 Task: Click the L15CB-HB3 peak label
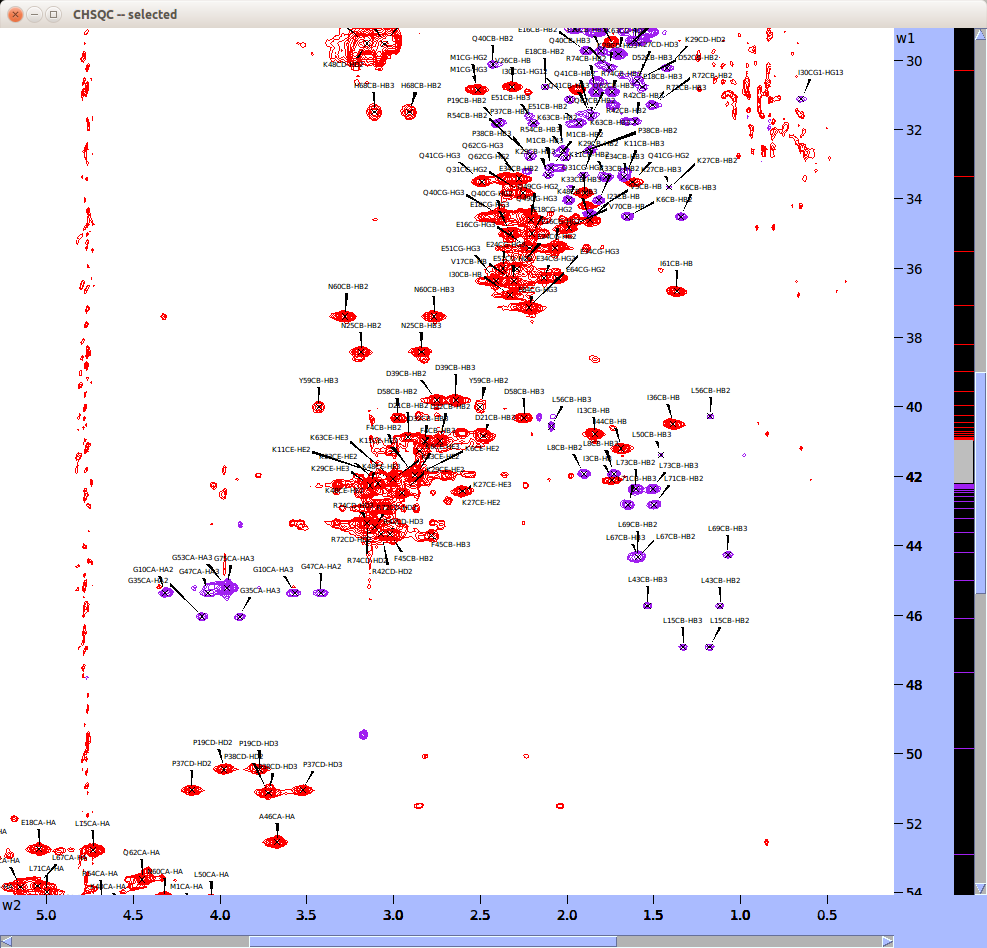coord(682,620)
